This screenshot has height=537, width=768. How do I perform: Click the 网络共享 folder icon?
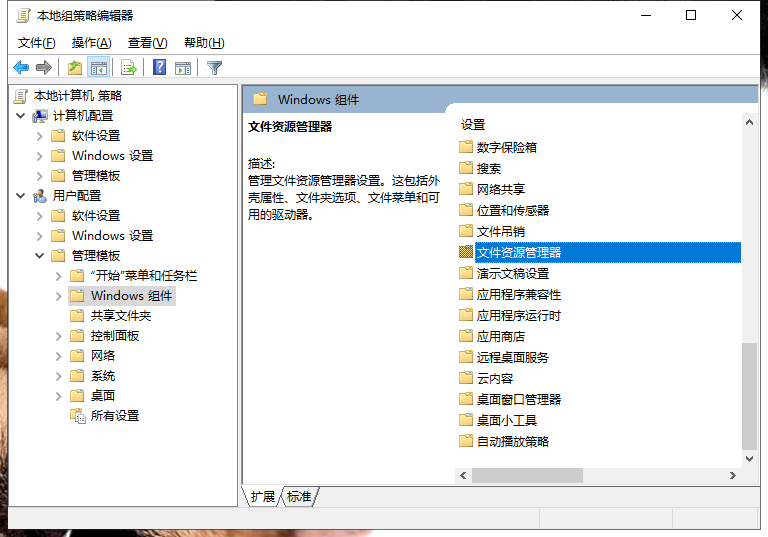[x=466, y=189]
